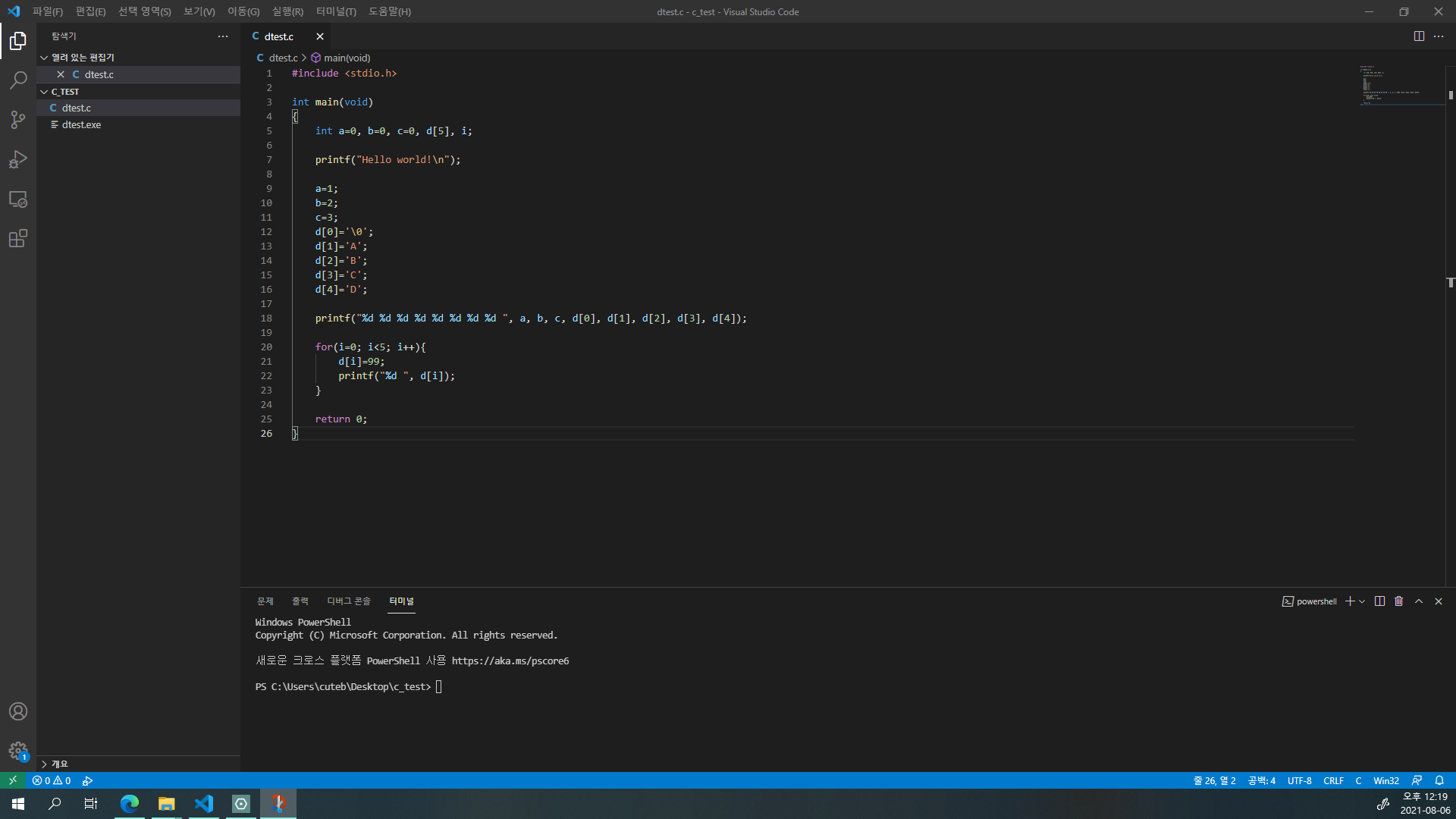This screenshot has height=819, width=1456.
Task: Click the UTF-8 encoding status button
Action: [1299, 780]
